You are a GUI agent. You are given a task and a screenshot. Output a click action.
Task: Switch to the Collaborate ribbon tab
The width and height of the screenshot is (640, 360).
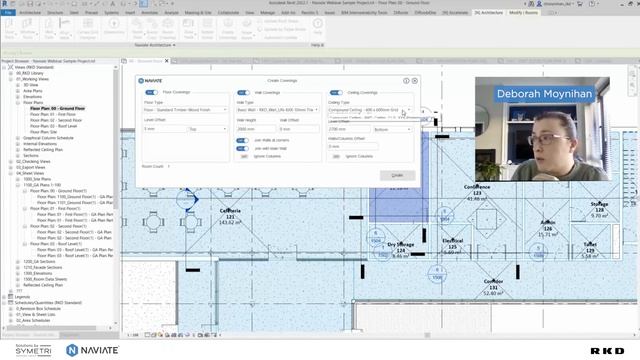pyautogui.click(x=228, y=13)
